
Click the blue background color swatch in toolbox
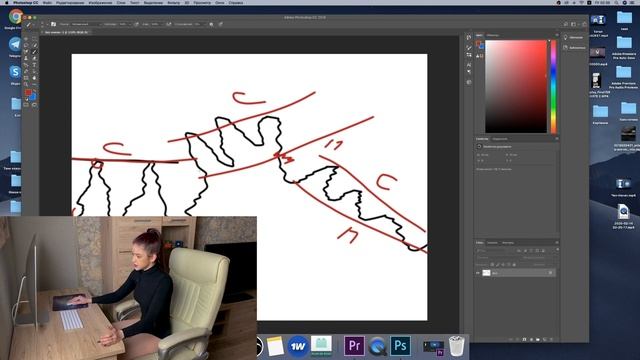coord(34,97)
